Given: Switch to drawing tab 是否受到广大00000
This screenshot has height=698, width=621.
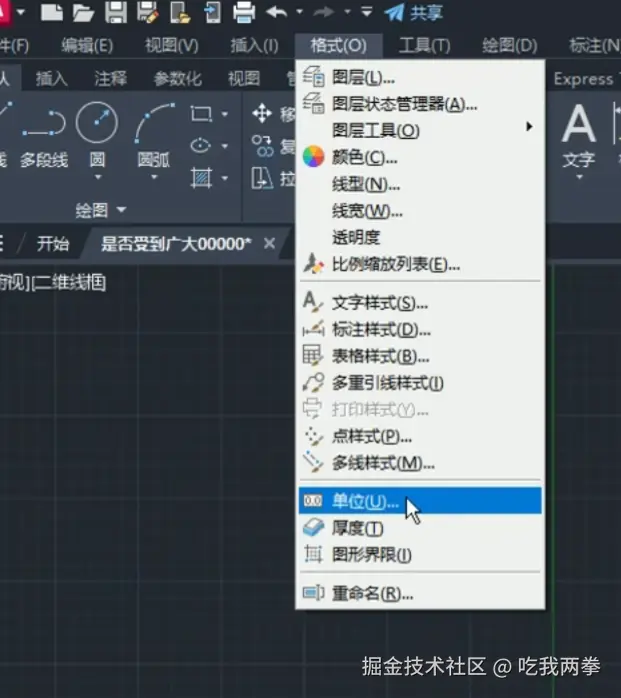Looking at the screenshot, I should (176, 244).
